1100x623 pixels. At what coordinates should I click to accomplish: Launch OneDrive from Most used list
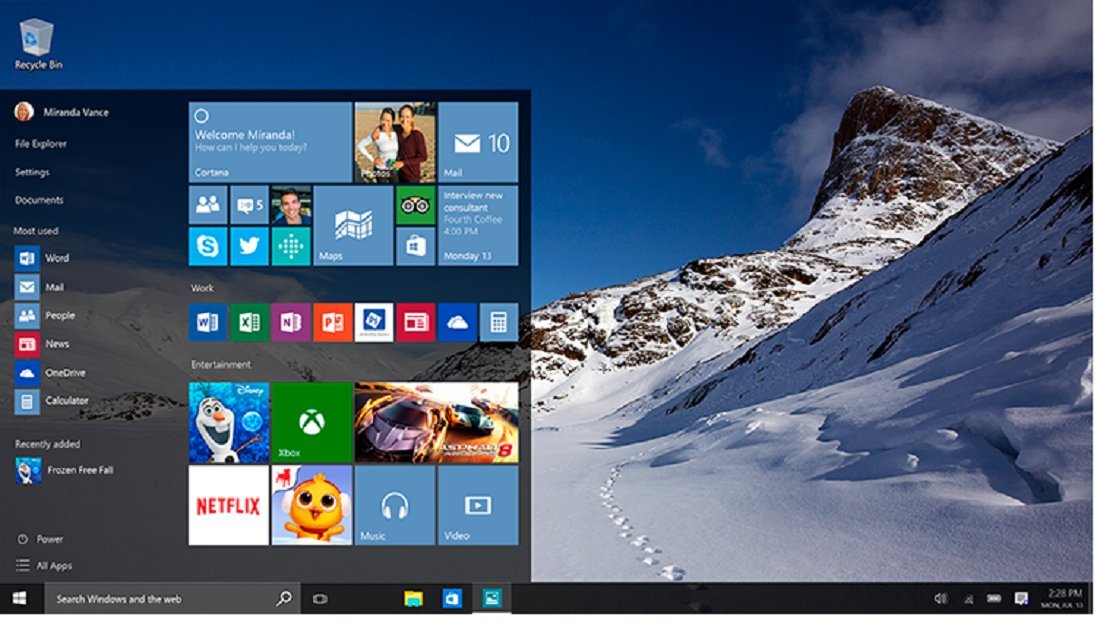(x=50, y=373)
